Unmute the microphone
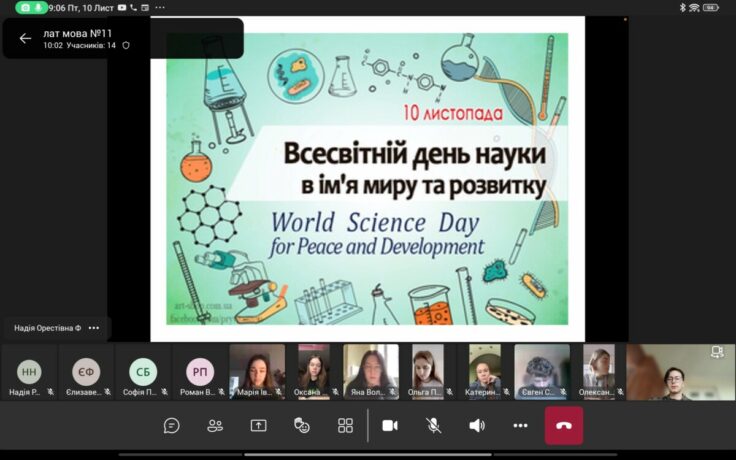Screen dimensions: 736x460 (x=434, y=425)
